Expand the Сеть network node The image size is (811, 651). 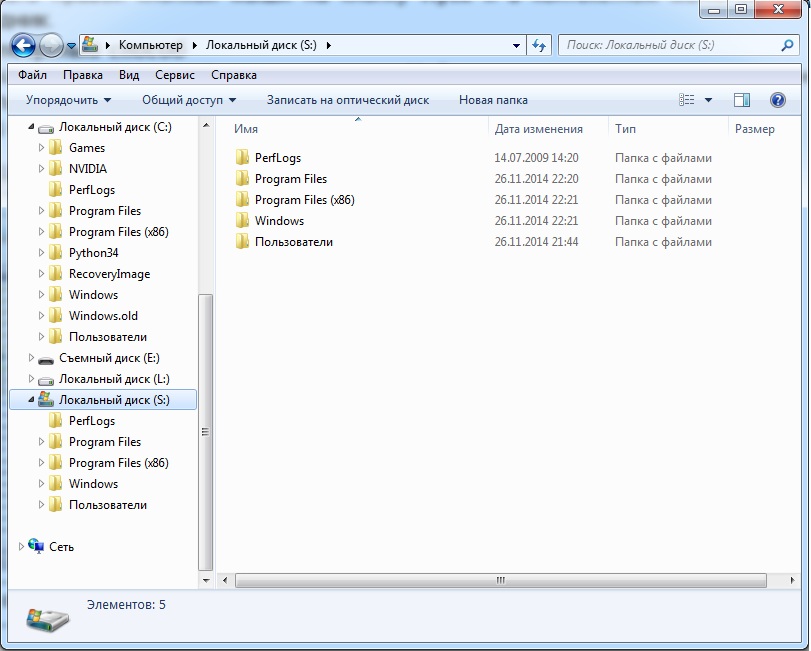[x=21, y=547]
